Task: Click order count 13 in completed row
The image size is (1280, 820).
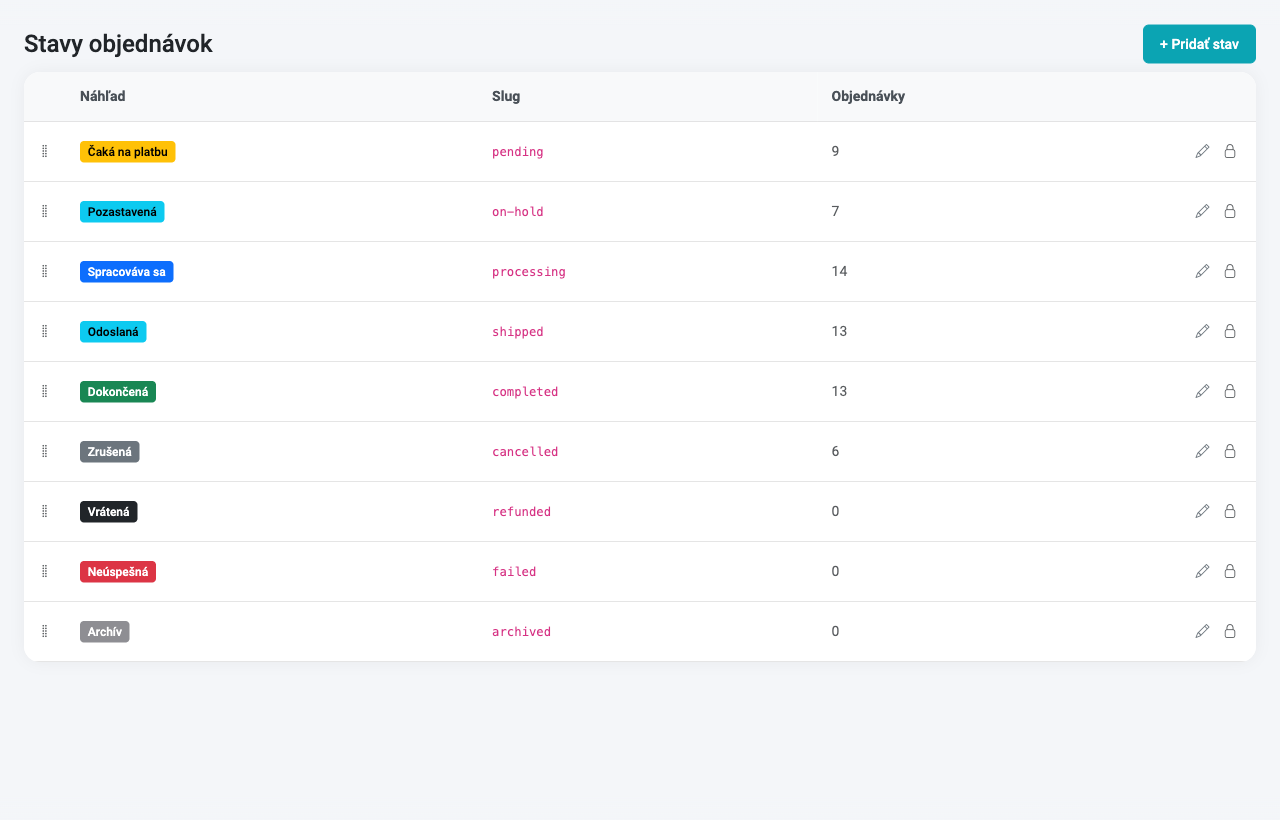Action: pyautogui.click(x=839, y=391)
